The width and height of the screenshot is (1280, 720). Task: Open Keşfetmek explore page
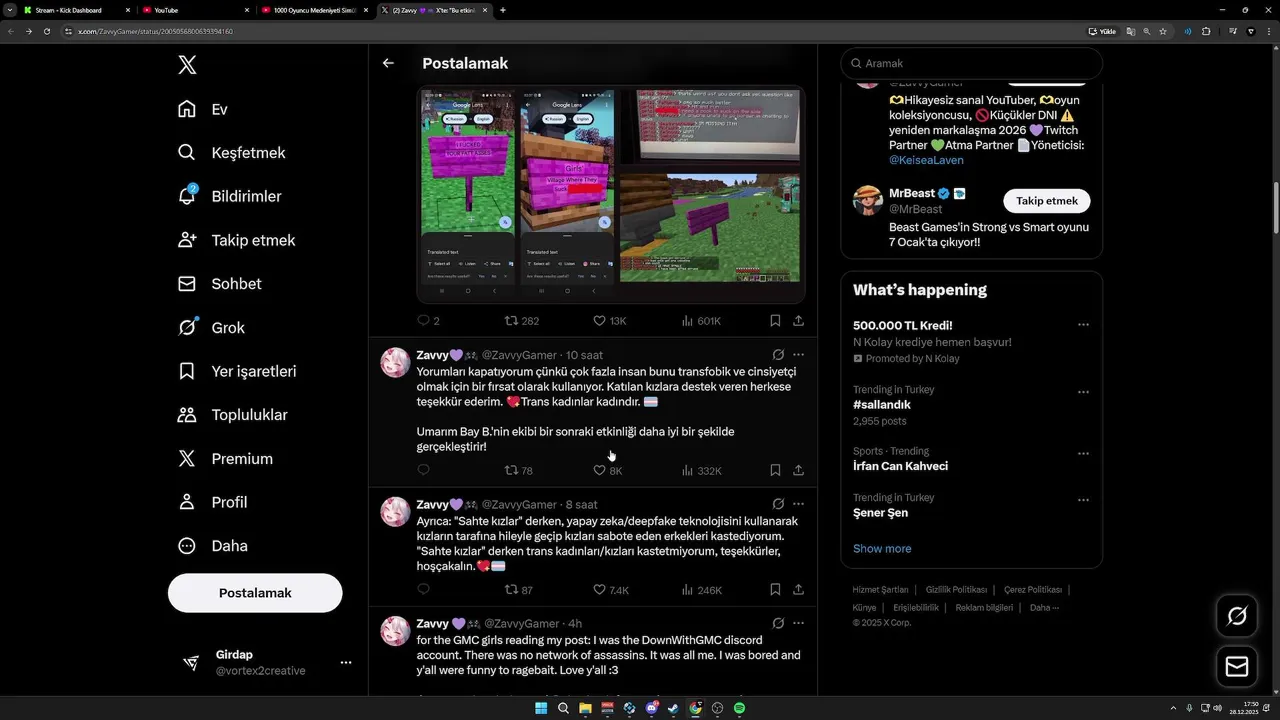[x=231, y=153]
